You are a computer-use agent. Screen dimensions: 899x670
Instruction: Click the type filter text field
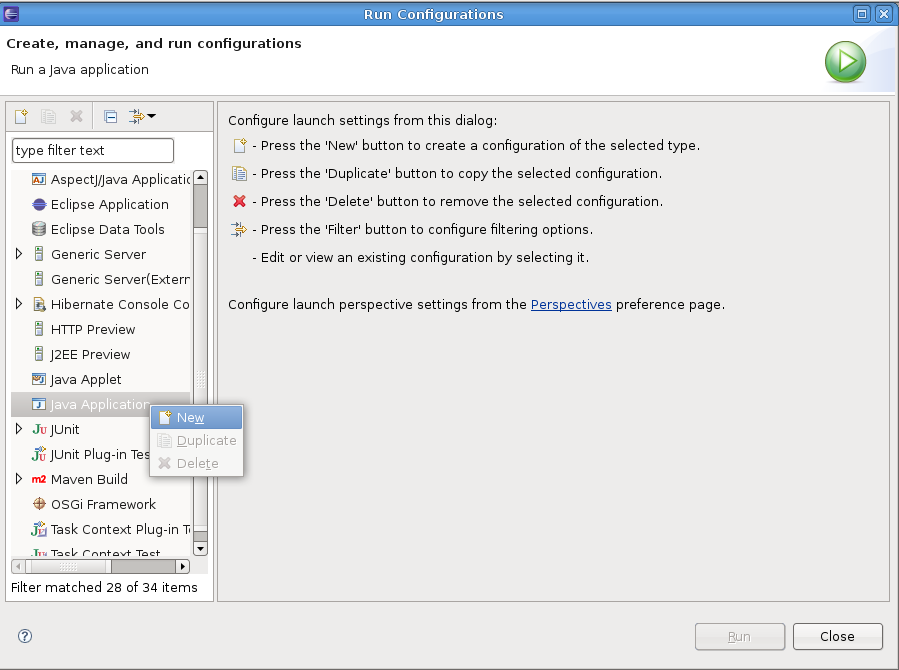click(x=92, y=150)
